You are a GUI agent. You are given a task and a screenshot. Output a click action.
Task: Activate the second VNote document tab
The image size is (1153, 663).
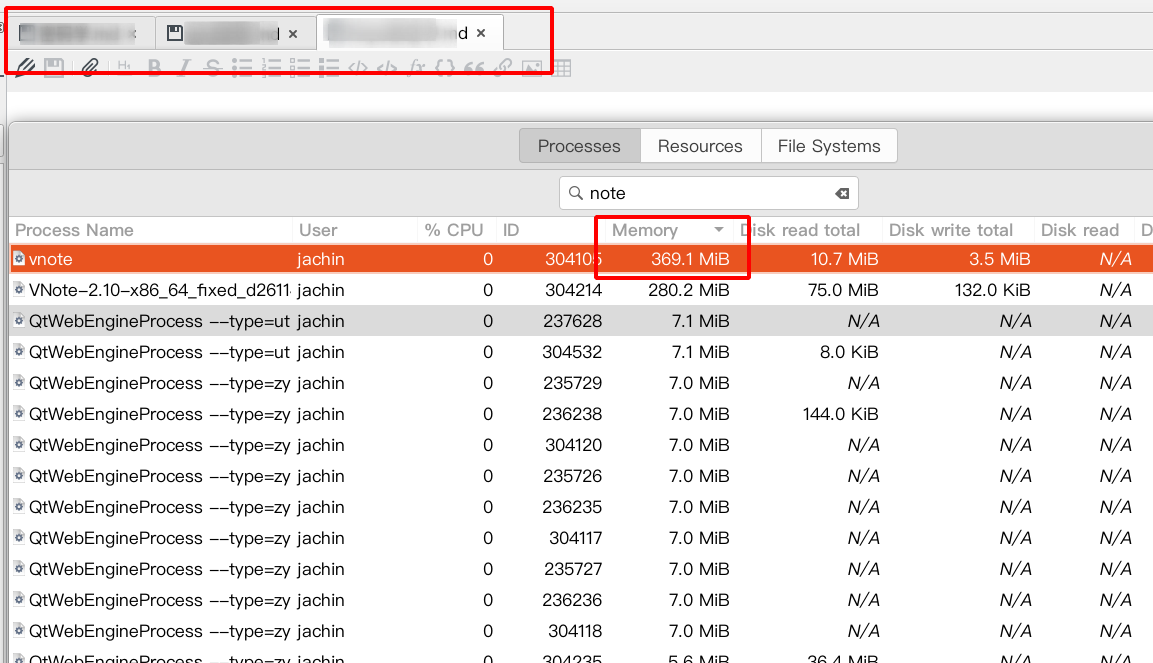click(235, 33)
